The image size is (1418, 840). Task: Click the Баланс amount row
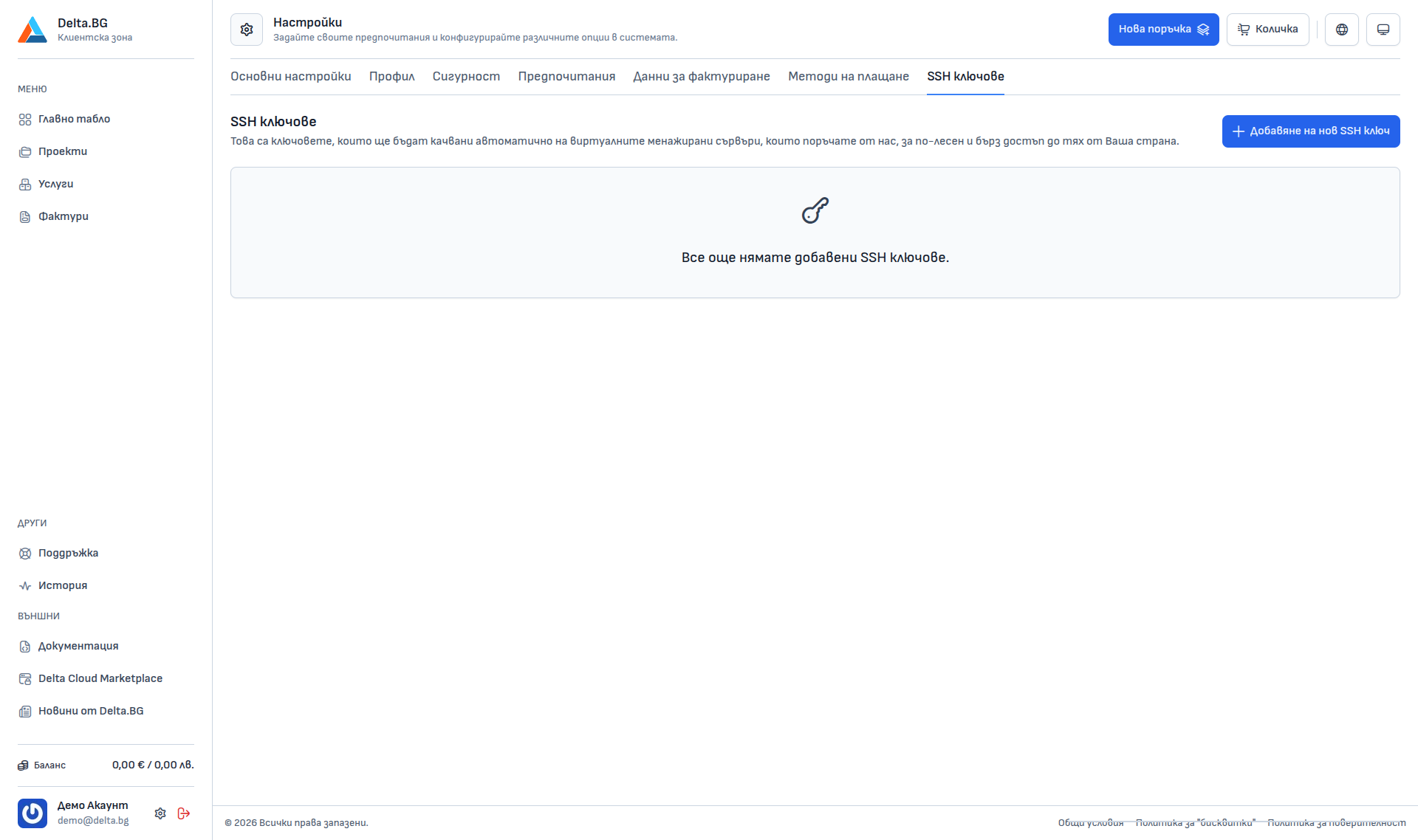tap(106, 765)
